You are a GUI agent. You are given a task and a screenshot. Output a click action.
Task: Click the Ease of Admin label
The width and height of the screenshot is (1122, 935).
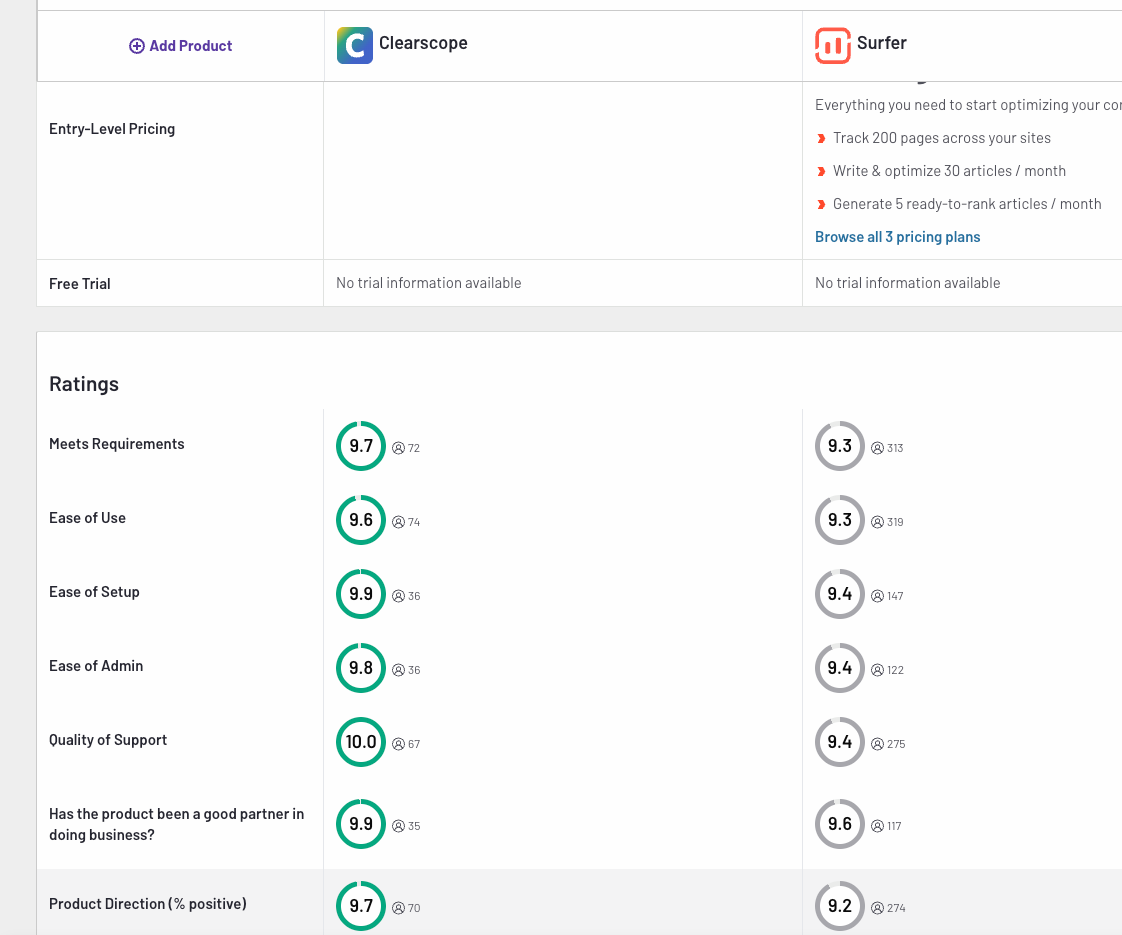pos(96,666)
